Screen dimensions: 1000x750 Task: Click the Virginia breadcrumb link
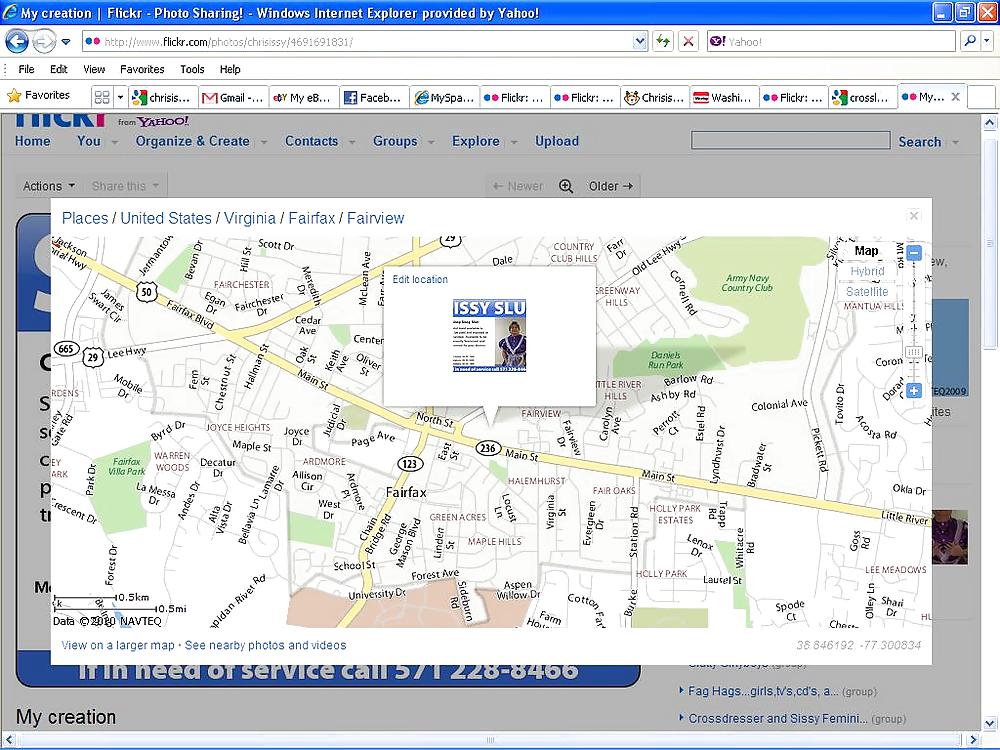point(250,218)
